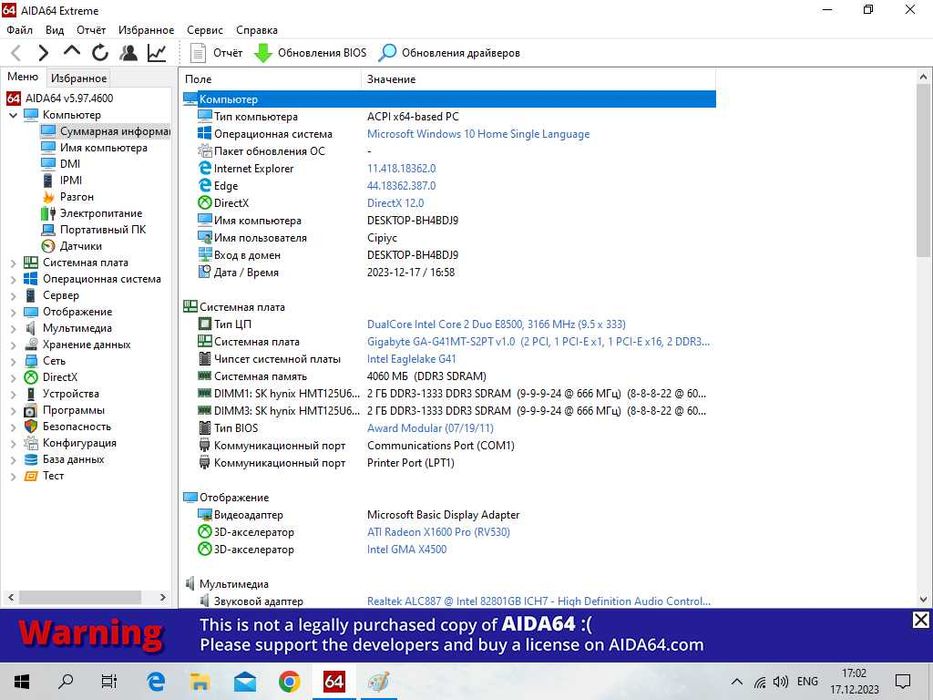Screen dimensions: 933x700
Task: Click sidebar horizontal scrollbar right arrow
Action: tap(163, 597)
